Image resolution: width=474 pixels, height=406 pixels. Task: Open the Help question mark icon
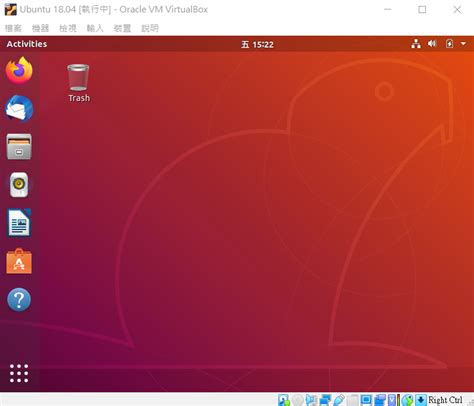point(19,299)
